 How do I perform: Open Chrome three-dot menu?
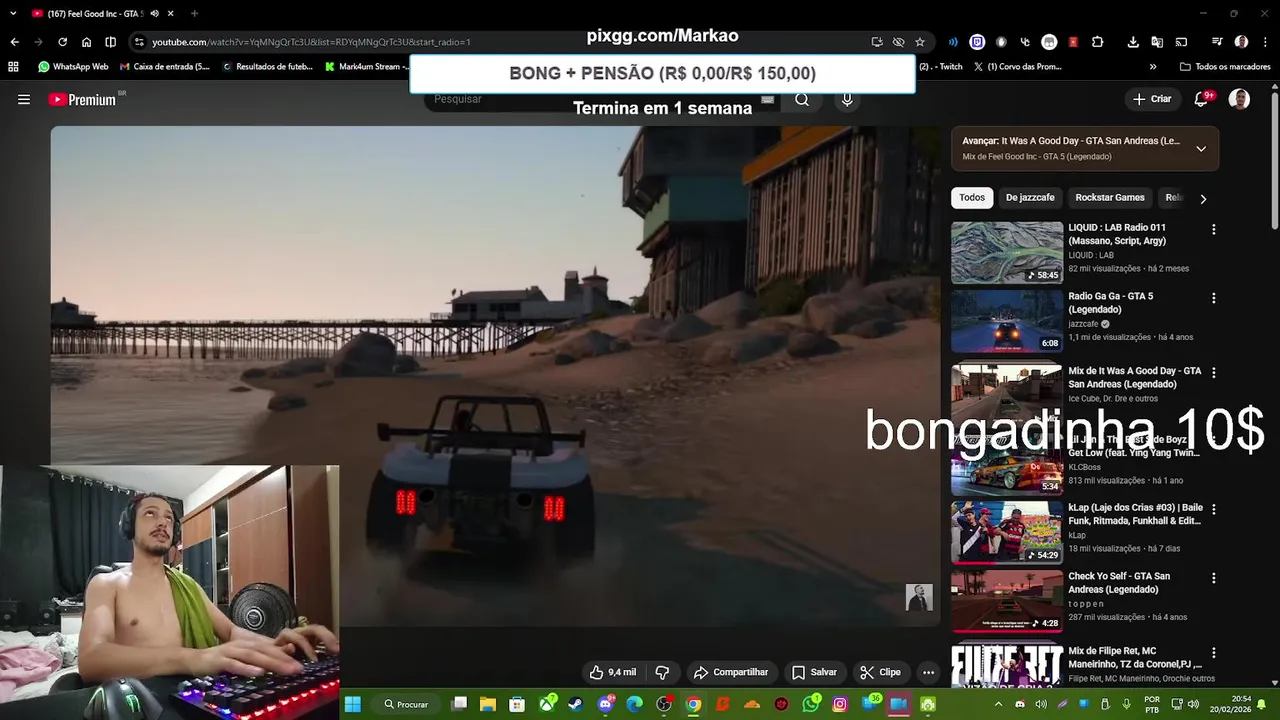pyautogui.click(x=1265, y=42)
